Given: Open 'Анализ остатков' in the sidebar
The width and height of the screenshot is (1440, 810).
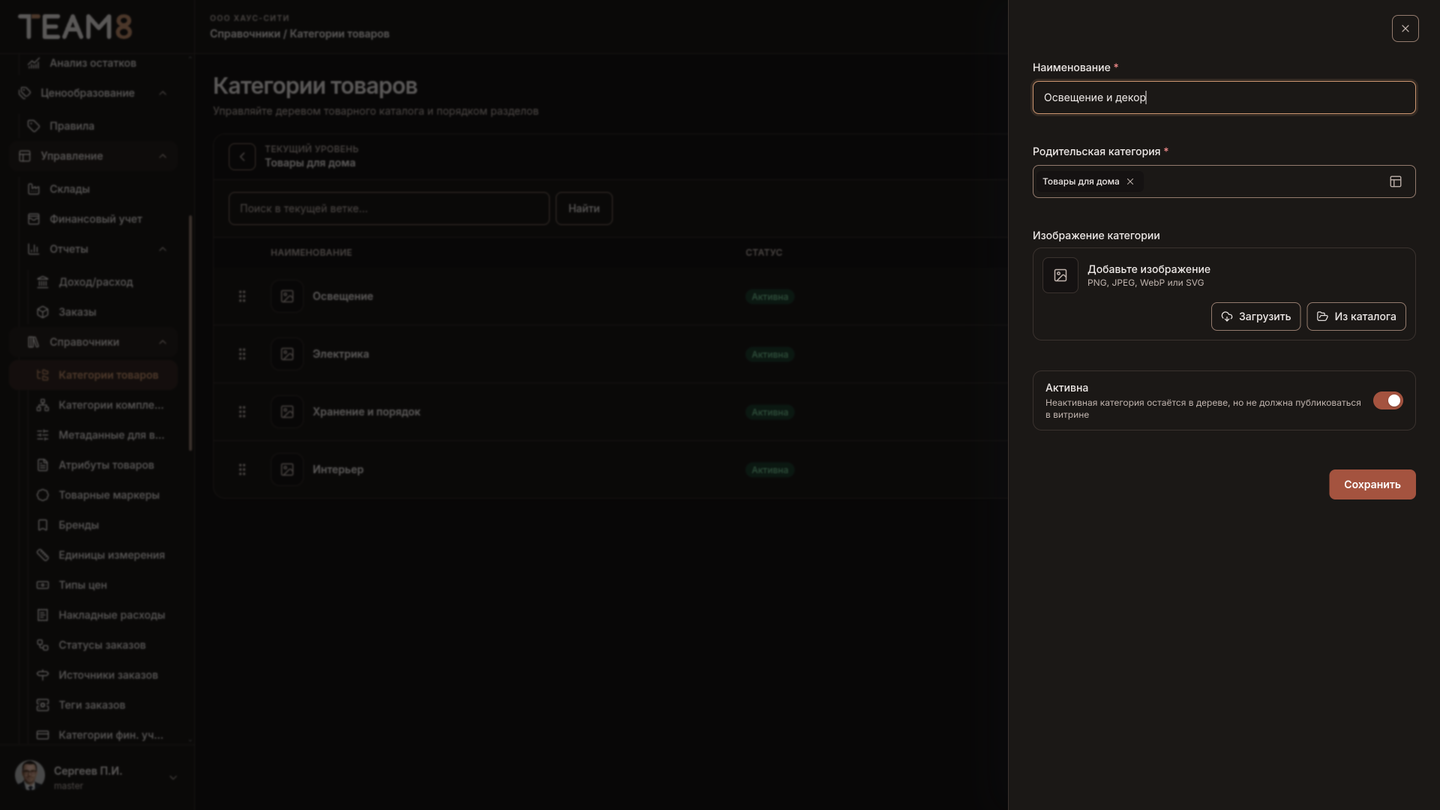Looking at the screenshot, I should (93, 63).
